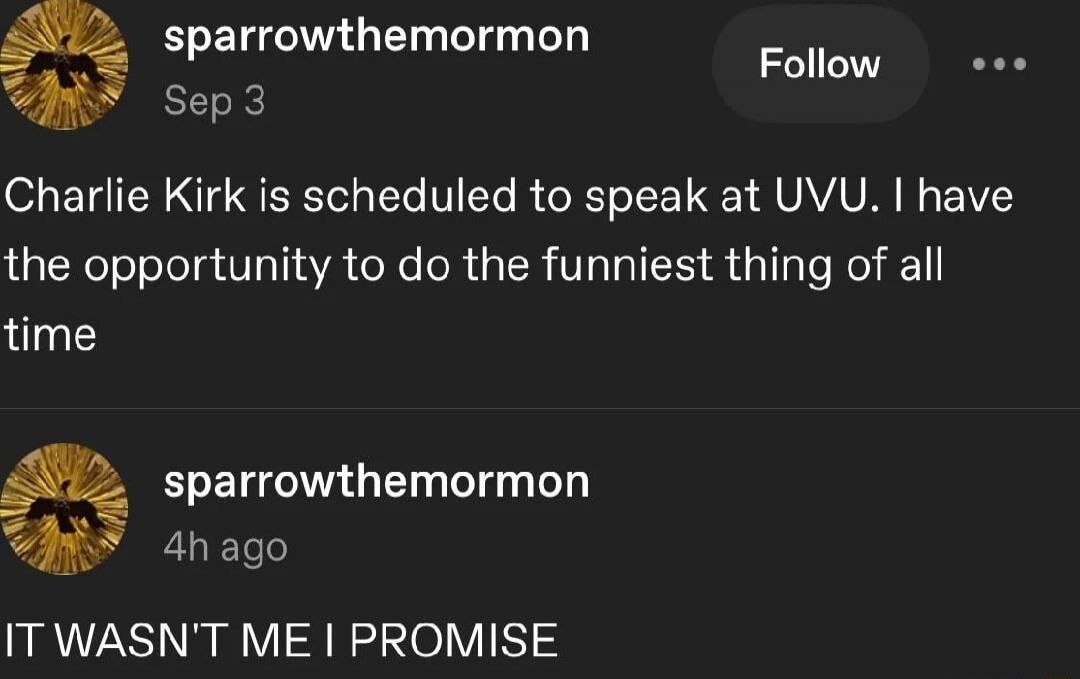Open the Charlie Kirk UVU post text

508,265
